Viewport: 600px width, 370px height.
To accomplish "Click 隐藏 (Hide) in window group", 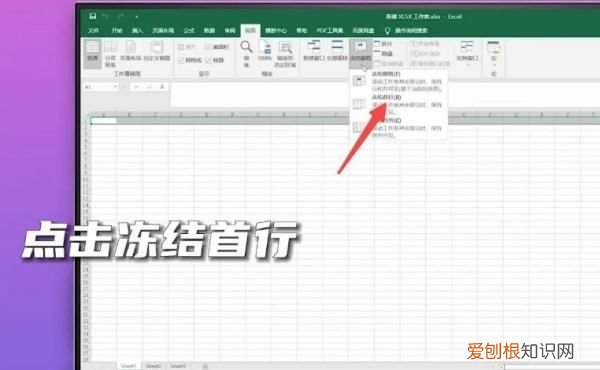I will pos(383,54).
